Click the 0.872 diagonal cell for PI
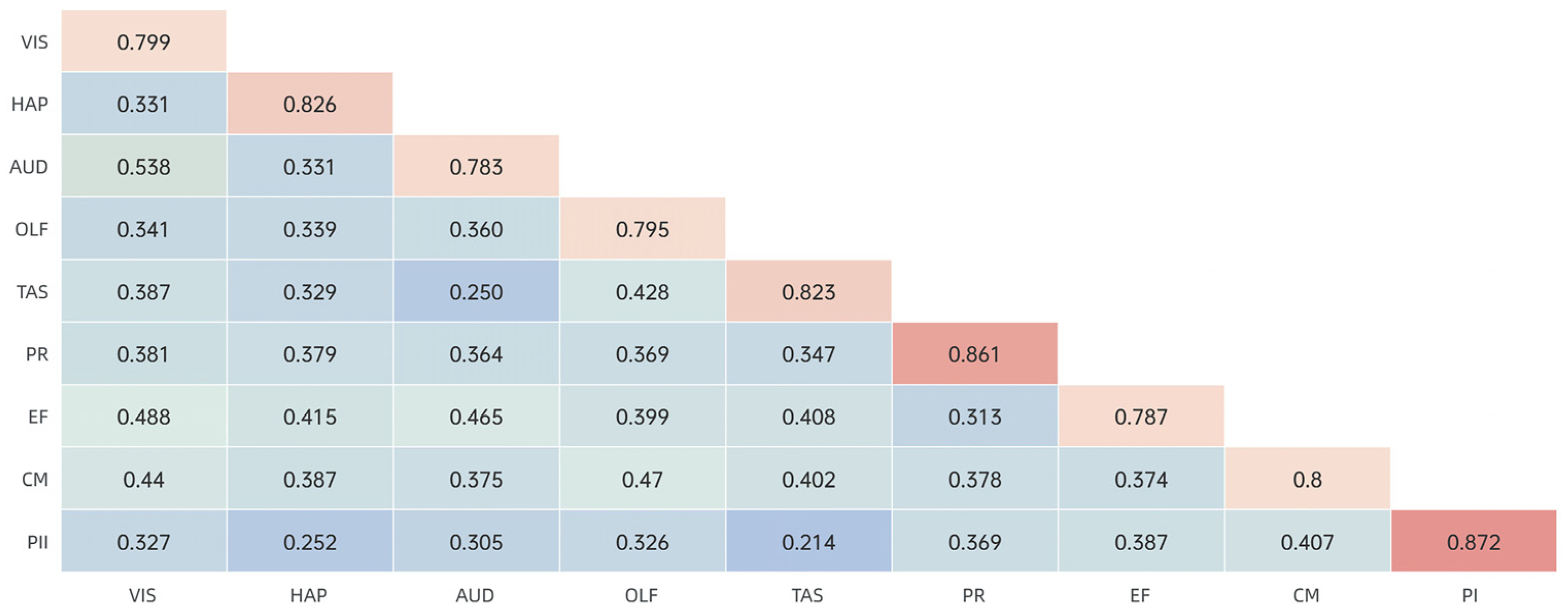Image resolution: width=1568 pixels, height=615 pixels. [x=1473, y=541]
